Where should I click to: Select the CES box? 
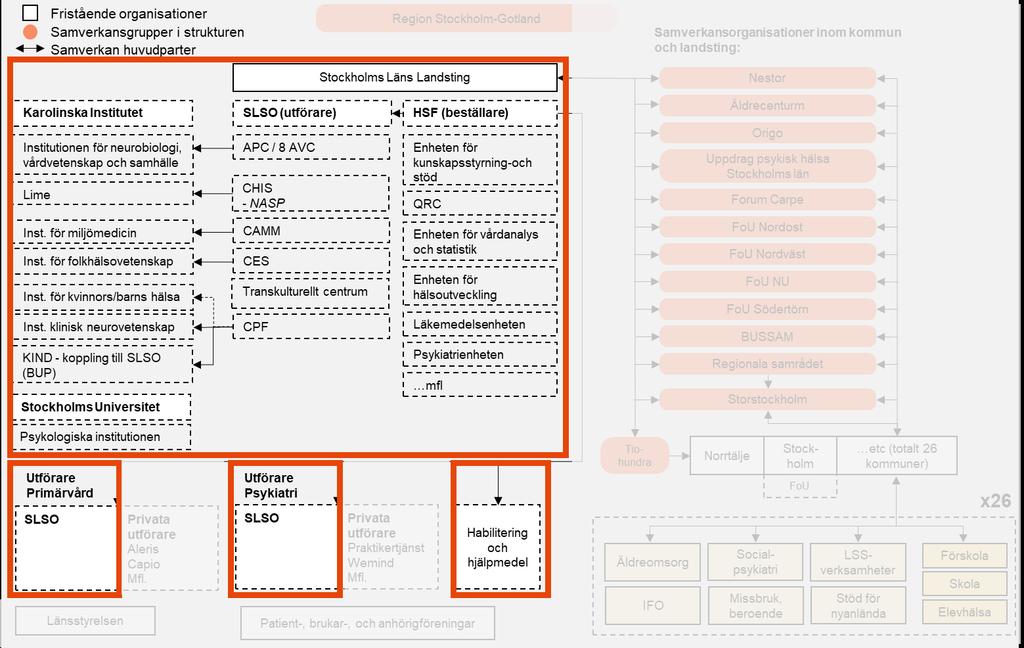(312, 261)
